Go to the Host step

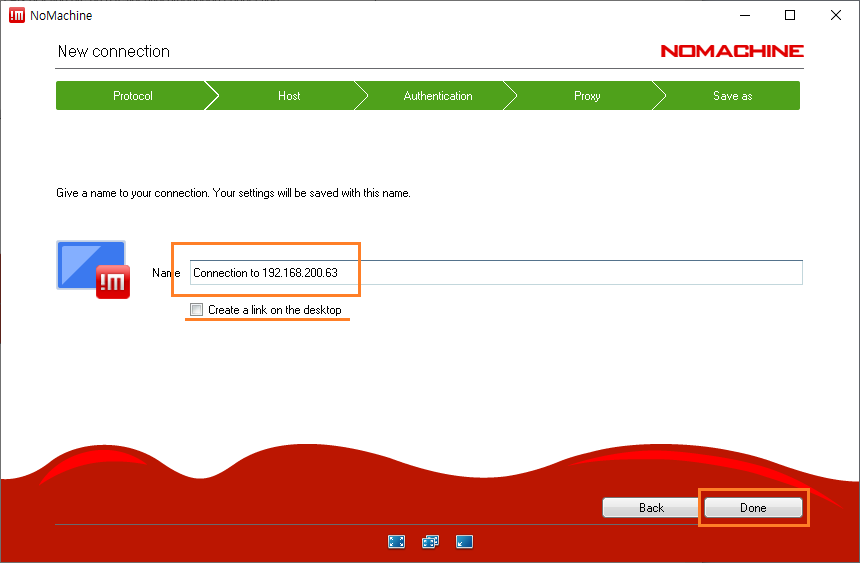tap(289, 95)
